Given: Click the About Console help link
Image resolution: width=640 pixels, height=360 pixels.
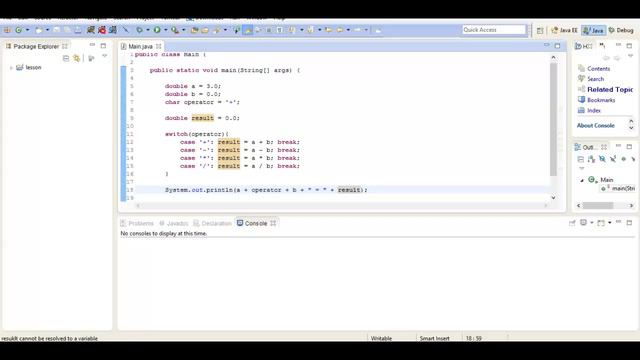Looking at the screenshot, I should tap(596, 125).
